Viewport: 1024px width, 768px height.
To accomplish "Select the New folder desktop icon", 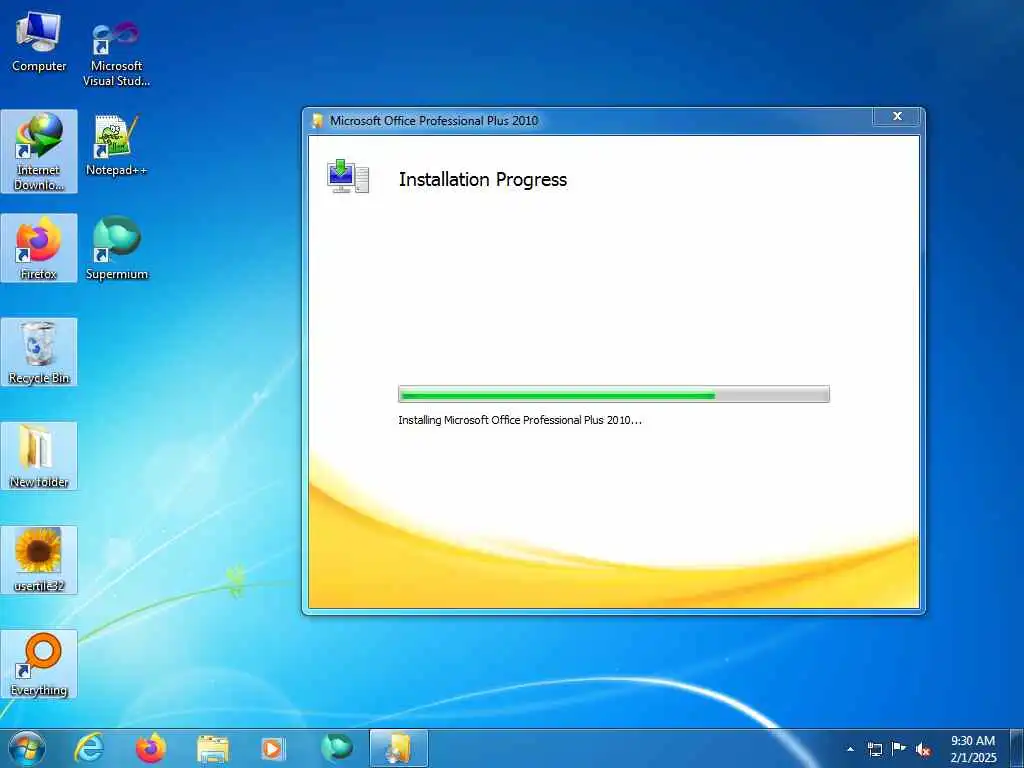I will [39, 456].
